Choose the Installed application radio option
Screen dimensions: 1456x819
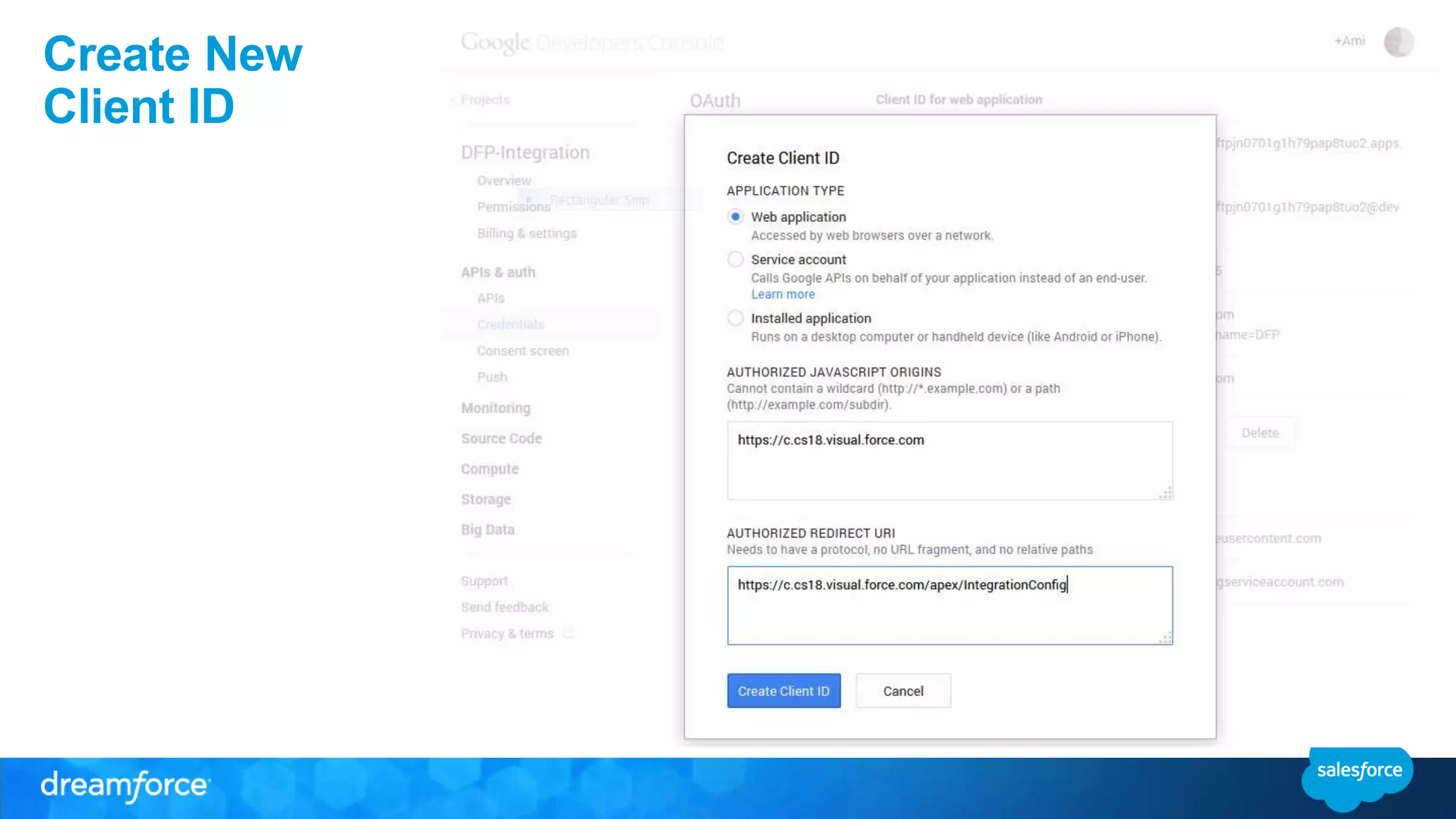pos(735,318)
